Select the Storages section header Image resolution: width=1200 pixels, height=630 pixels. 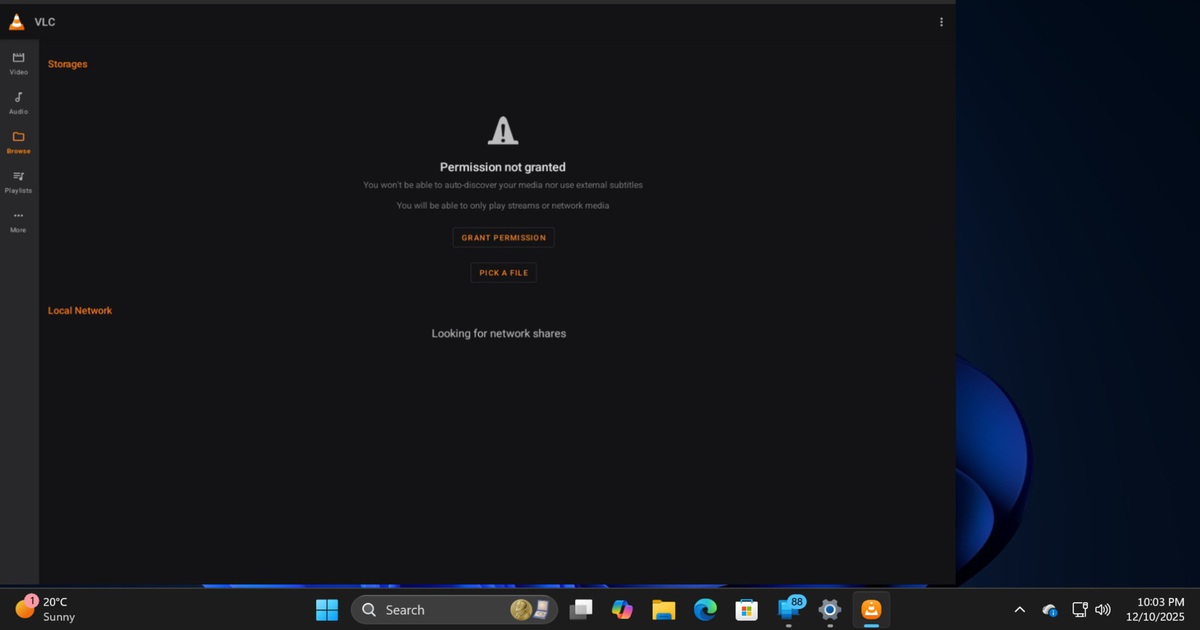click(68, 64)
